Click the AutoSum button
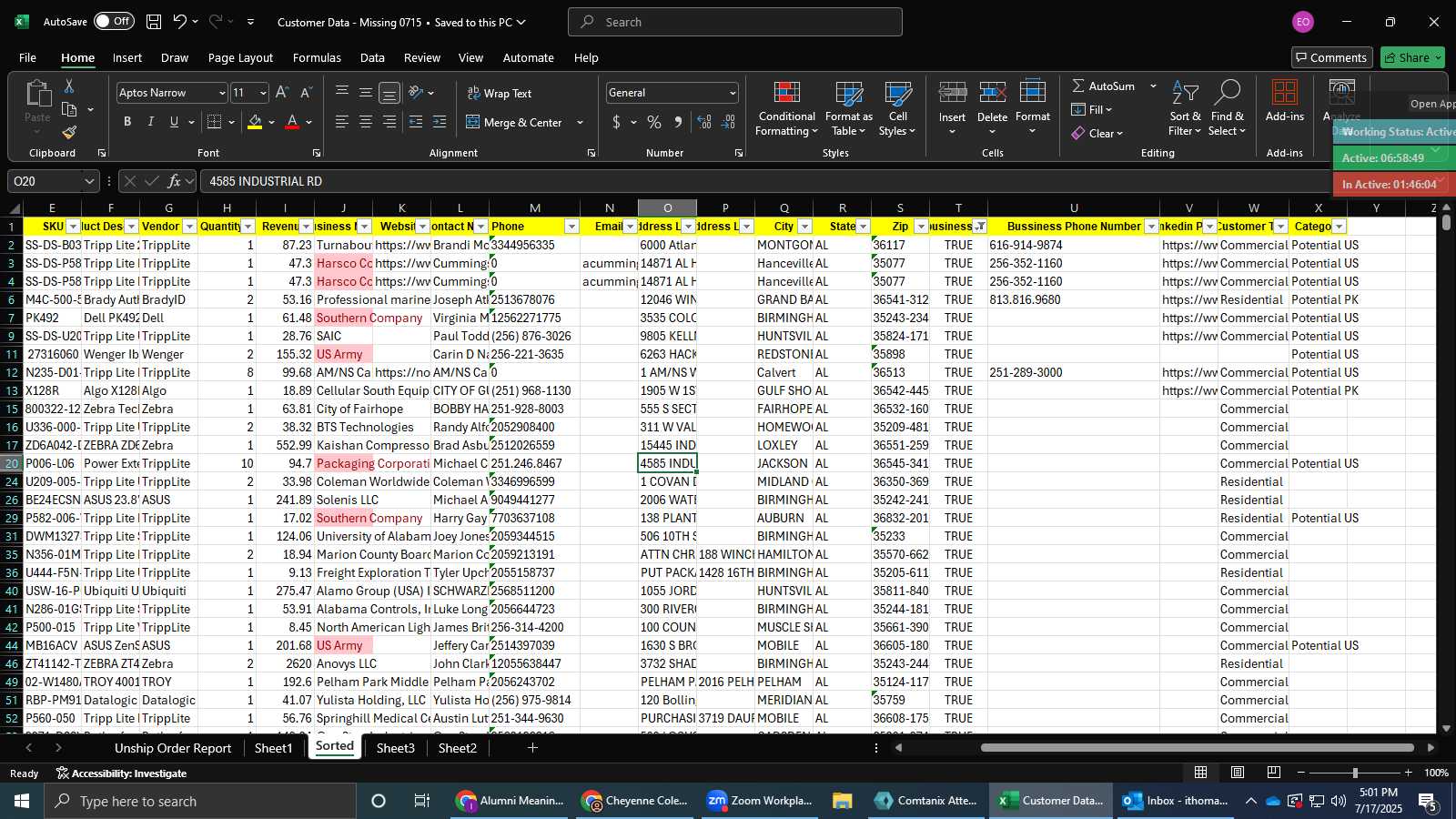This screenshot has height=819, width=1456. tap(1103, 86)
